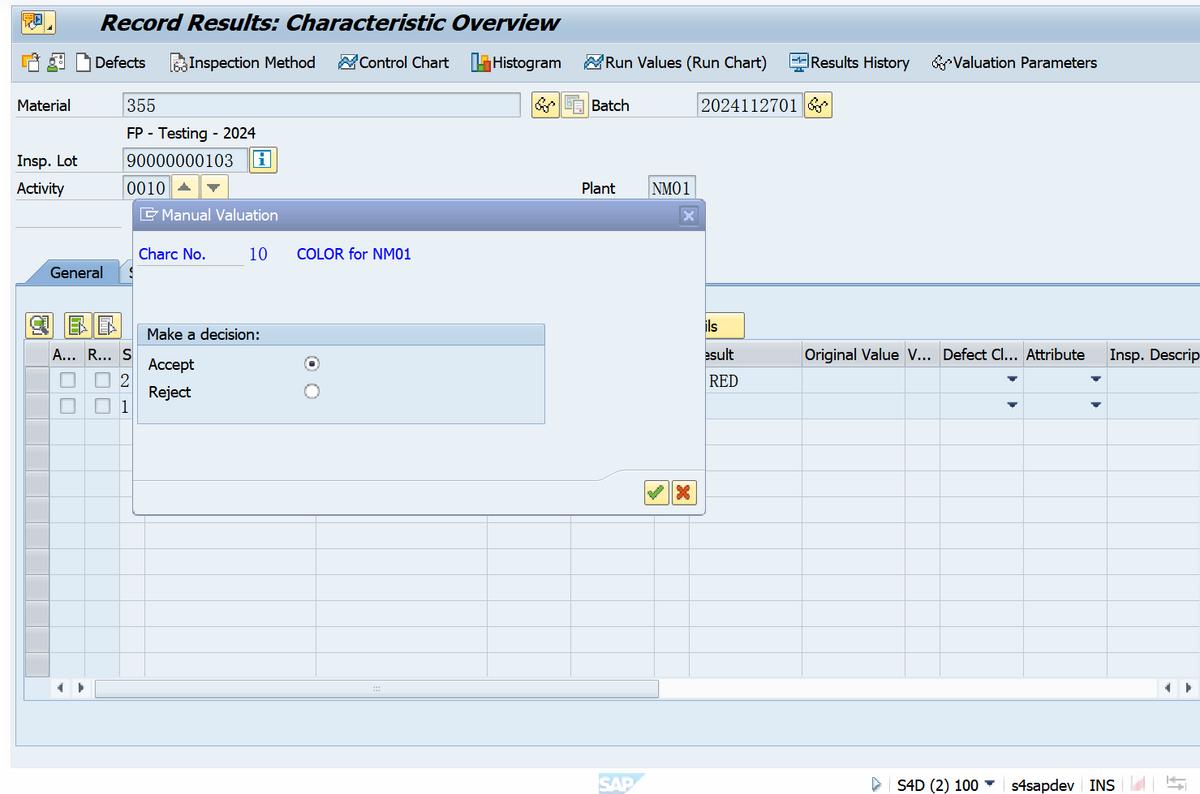This screenshot has height=794, width=1200.
Task: Click the first toolbar icon left of Defects
Action: pyautogui.click(x=30, y=62)
